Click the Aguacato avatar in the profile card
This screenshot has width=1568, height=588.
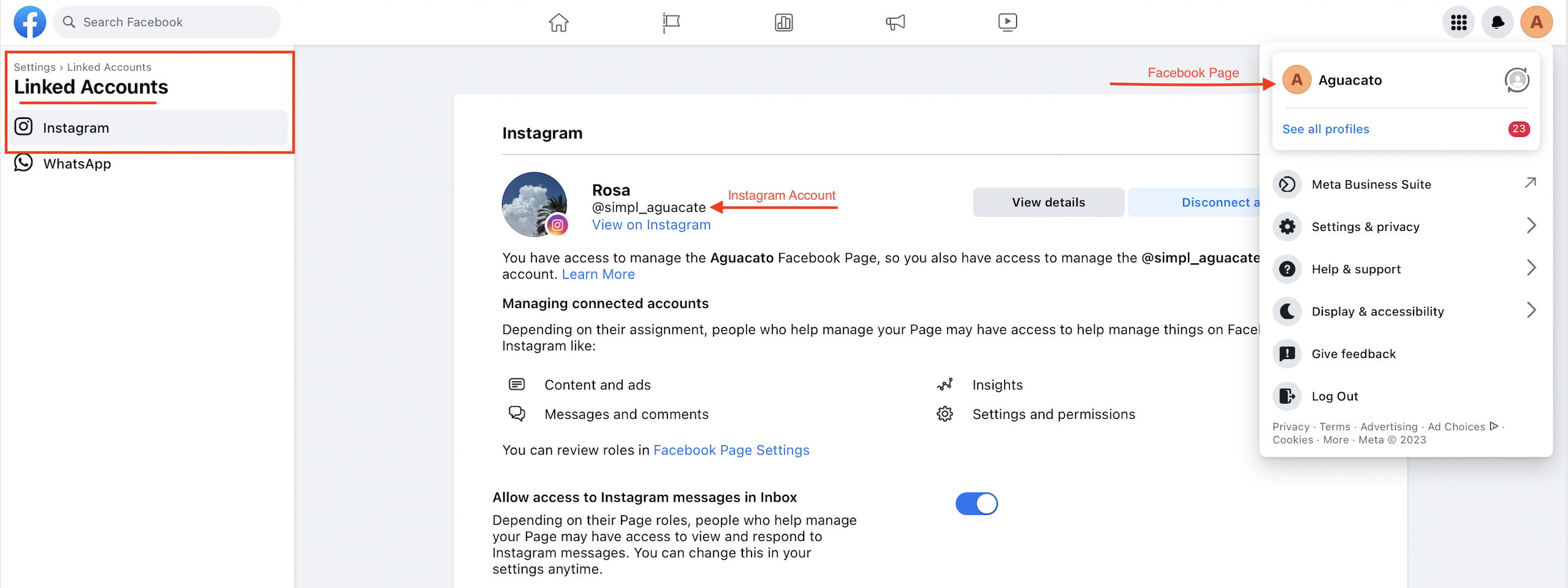click(x=1296, y=80)
